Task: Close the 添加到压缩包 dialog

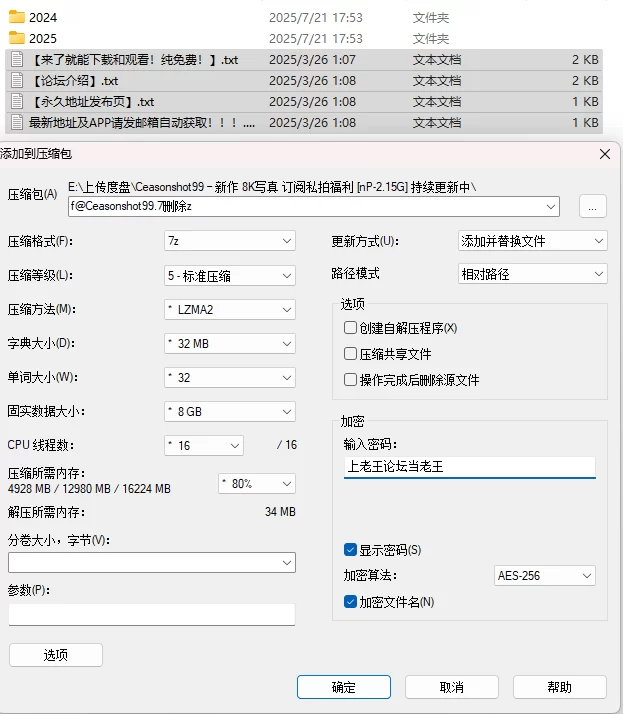Action: pos(605,154)
